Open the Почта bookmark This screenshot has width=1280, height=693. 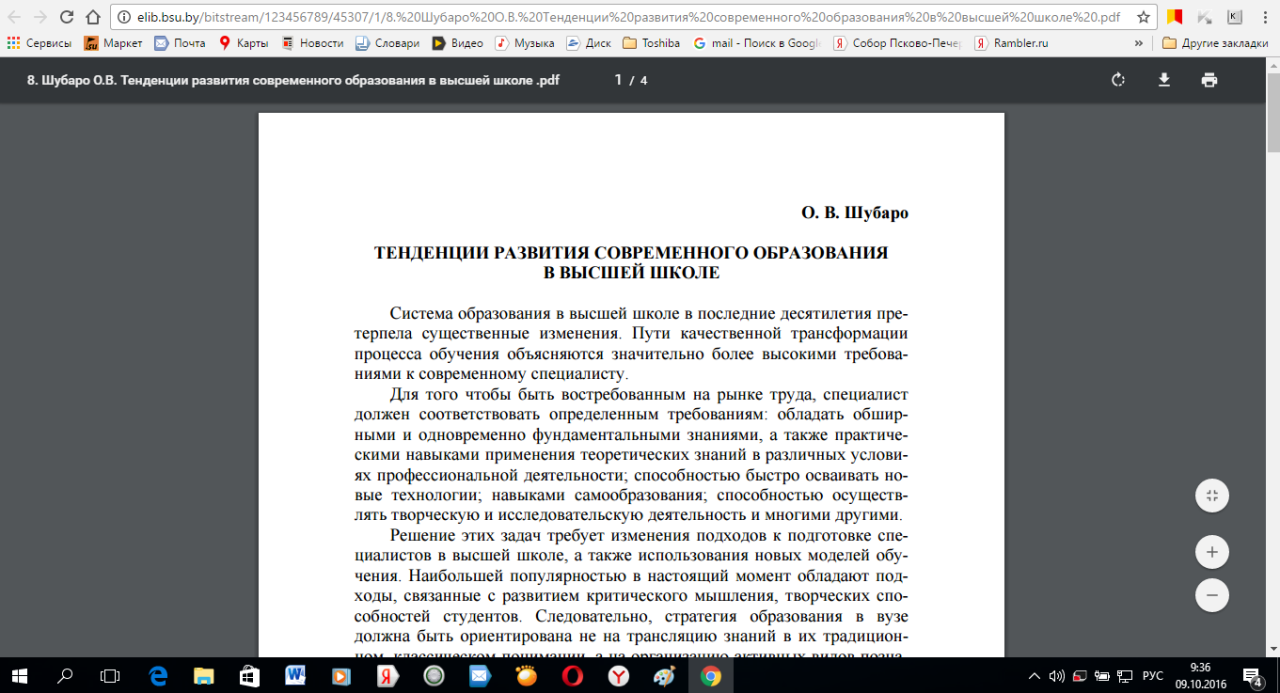coord(179,43)
